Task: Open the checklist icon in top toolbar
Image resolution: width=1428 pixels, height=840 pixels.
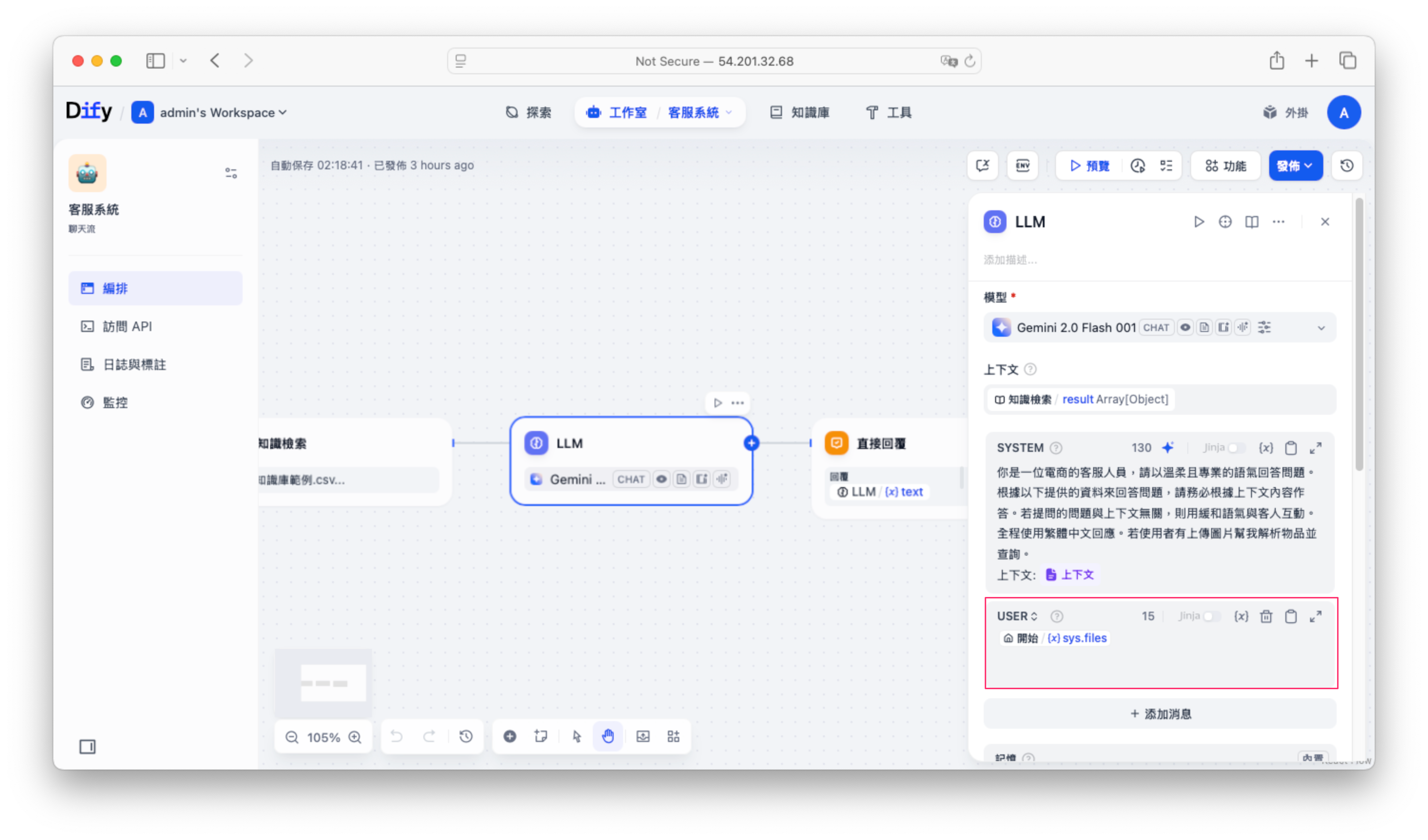Action: point(1166,166)
